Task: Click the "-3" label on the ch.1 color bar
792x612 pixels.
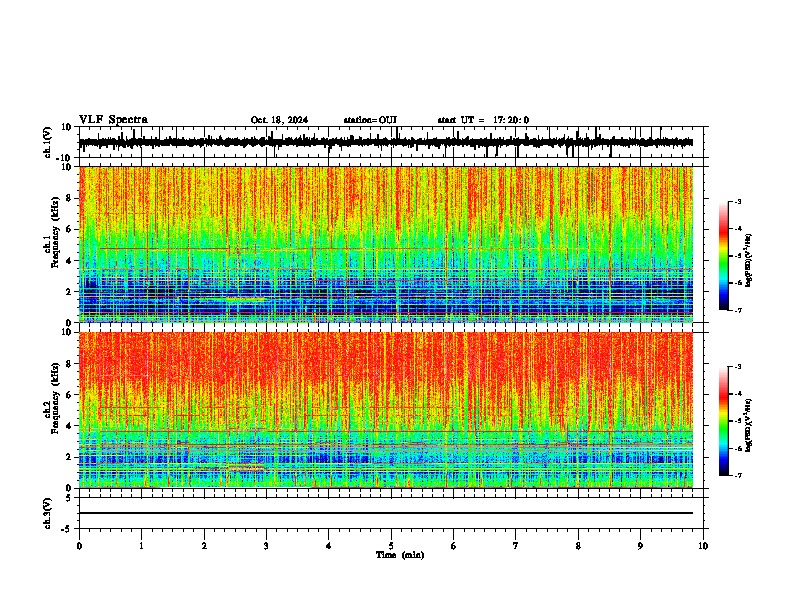Action: pos(737,201)
